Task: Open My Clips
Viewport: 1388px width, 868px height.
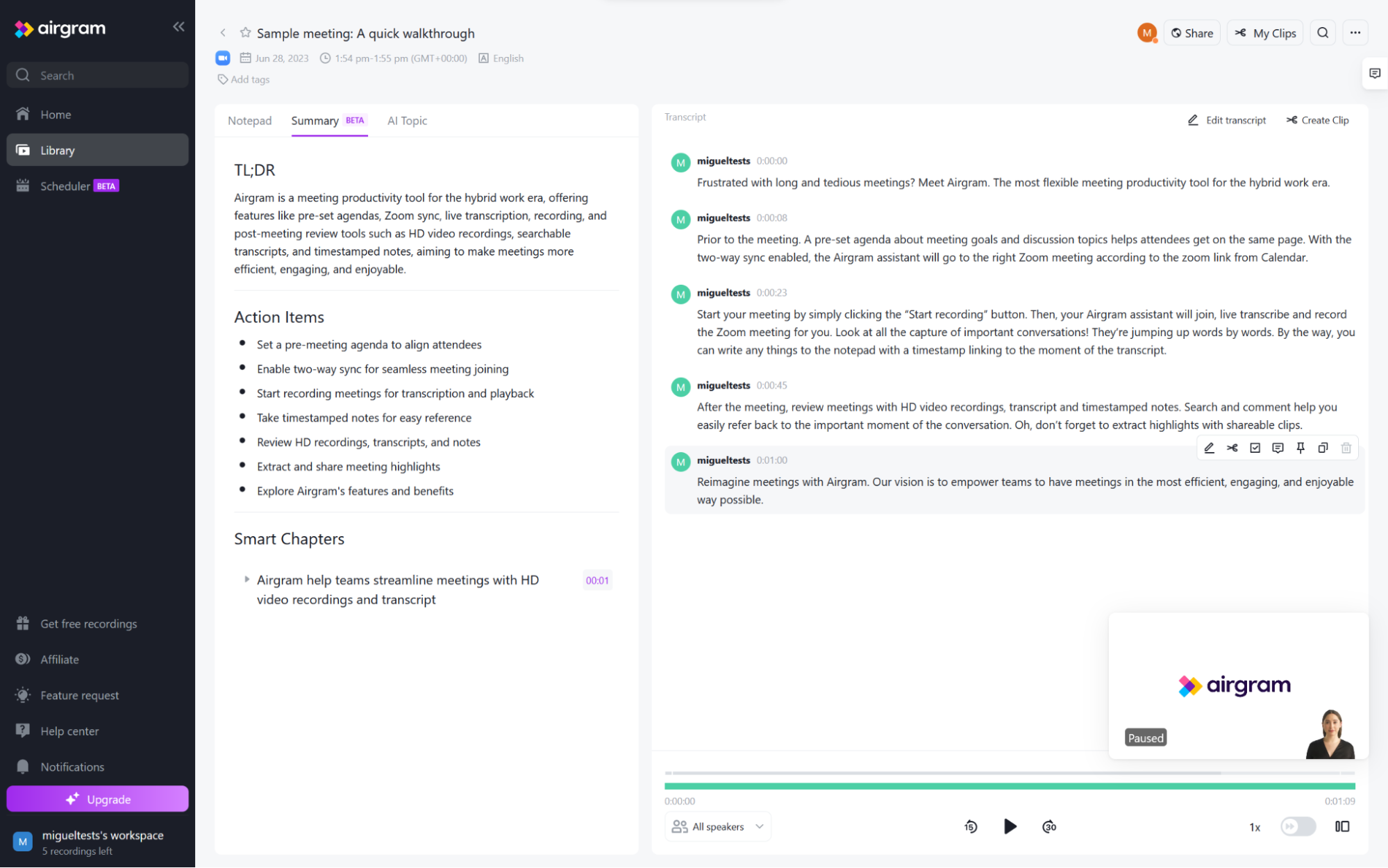Action: pos(1265,33)
